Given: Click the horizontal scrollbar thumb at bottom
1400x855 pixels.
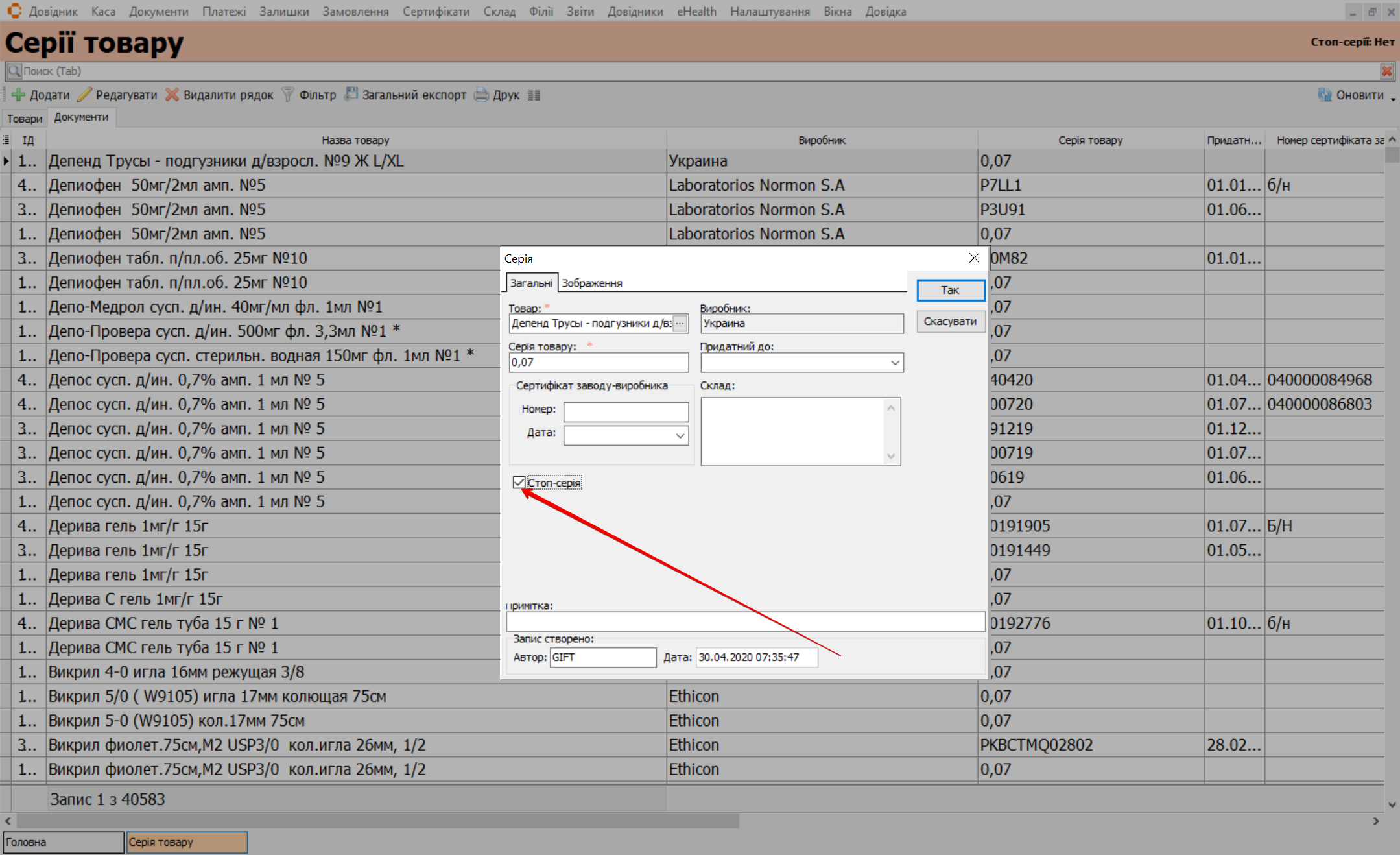Looking at the screenshot, I should tap(376, 821).
